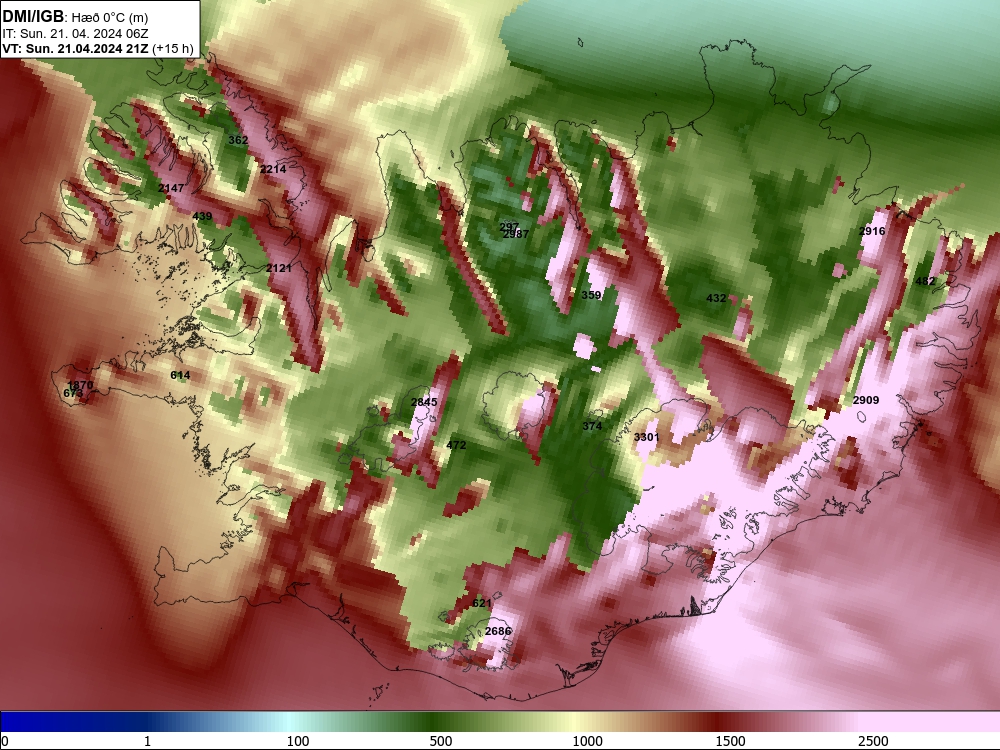Screen dimensions: 1000x750
Task: Click the 'DMI/IGB: Hæð 0°C (m)' title text
Action: (75, 17)
